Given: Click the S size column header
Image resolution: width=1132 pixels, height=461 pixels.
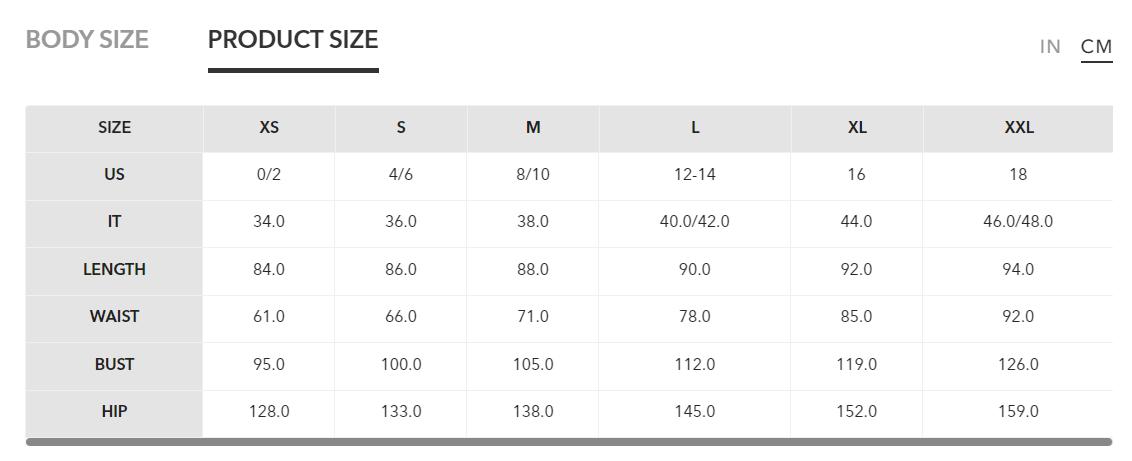Looking at the screenshot, I should tap(401, 128).
